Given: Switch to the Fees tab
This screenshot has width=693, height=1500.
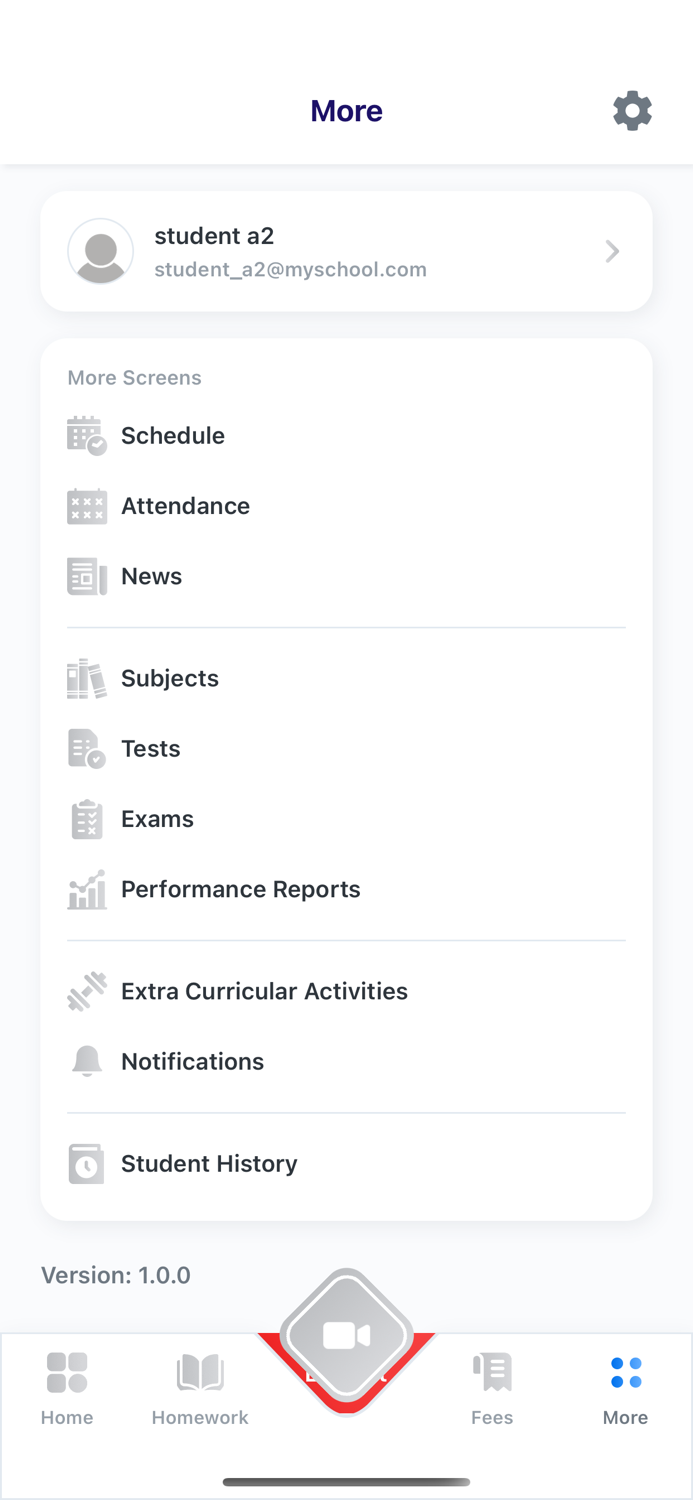Looking at the screenshot, I should 492,1388.
